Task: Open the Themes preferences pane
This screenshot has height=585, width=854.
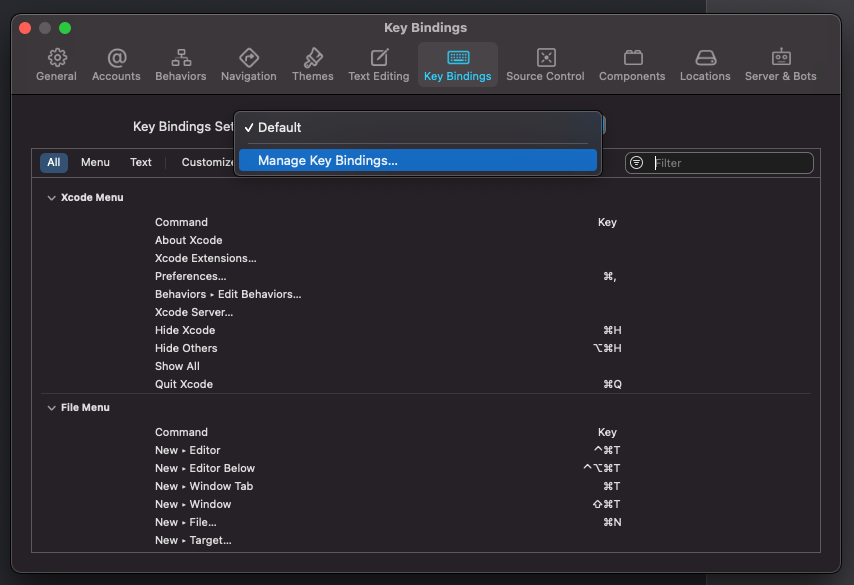Action: (313, 65)
